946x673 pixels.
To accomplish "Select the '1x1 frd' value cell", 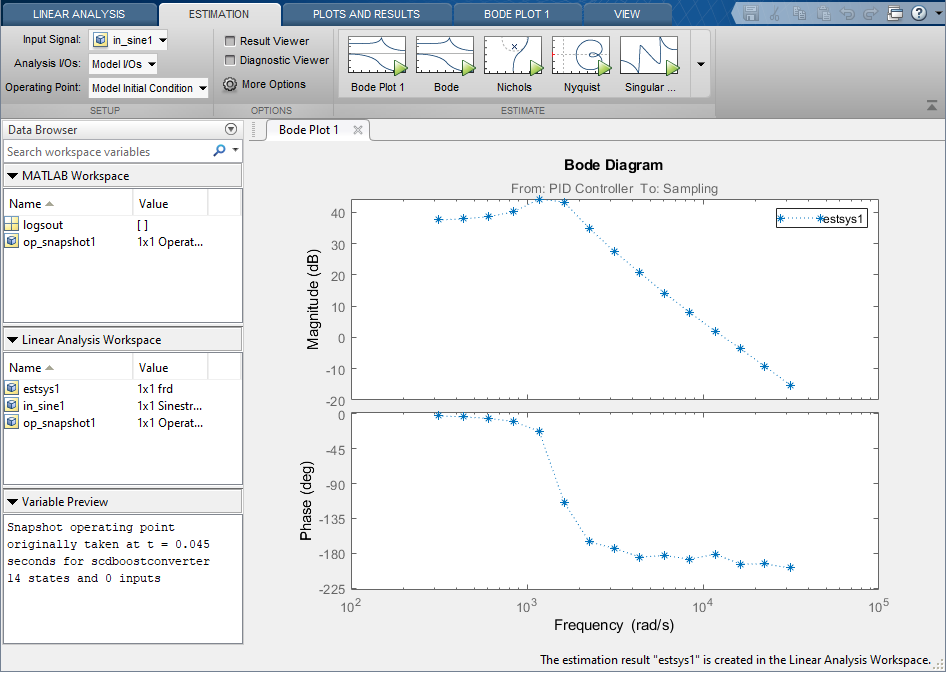I will (x=155, y=389).
